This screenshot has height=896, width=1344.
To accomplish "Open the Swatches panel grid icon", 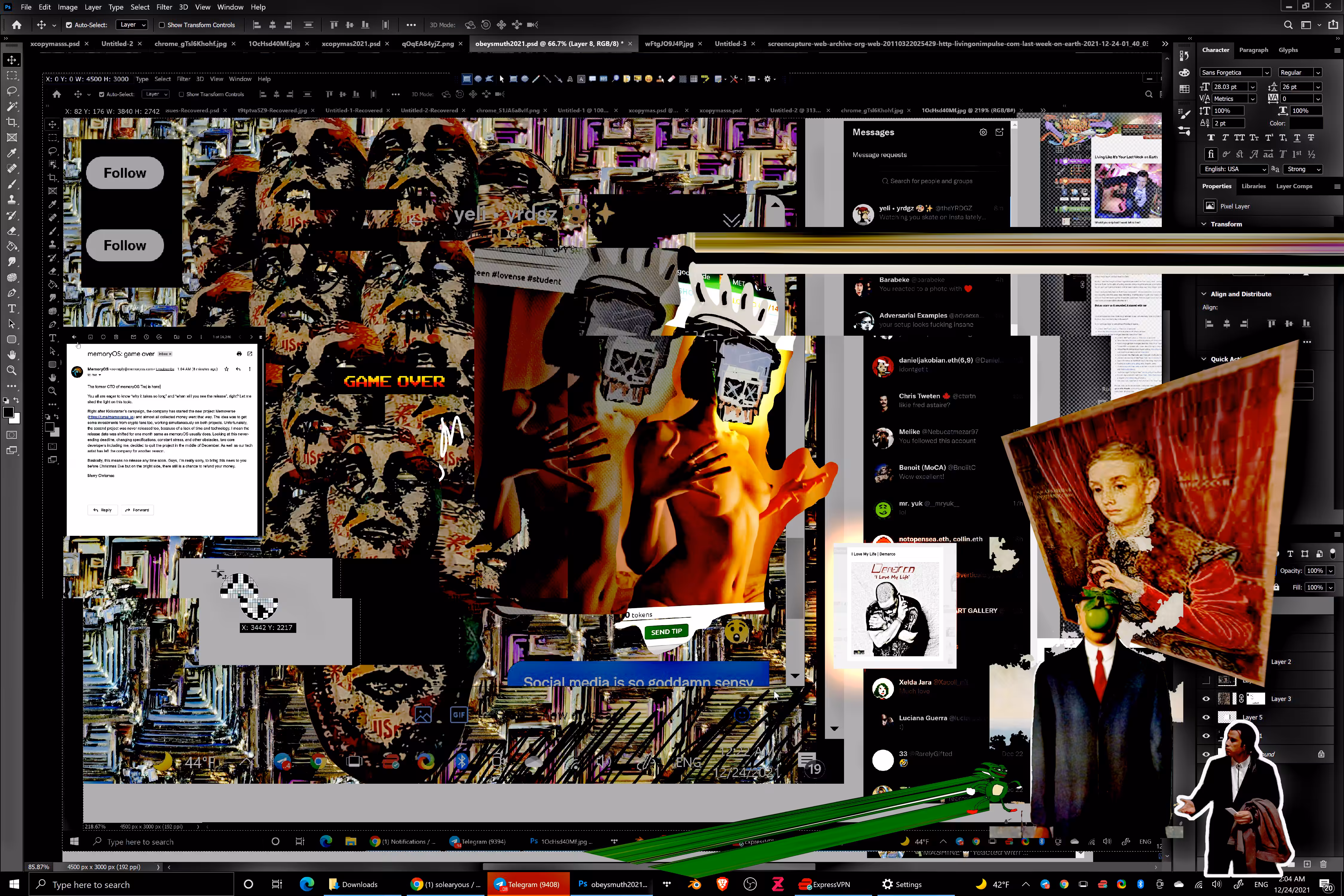I will 1184,89.
